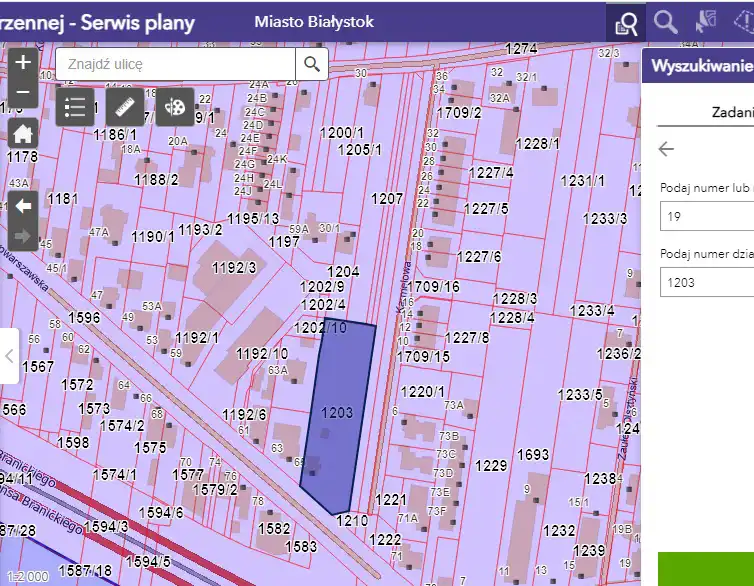Go back using the panel arrow

667,149
